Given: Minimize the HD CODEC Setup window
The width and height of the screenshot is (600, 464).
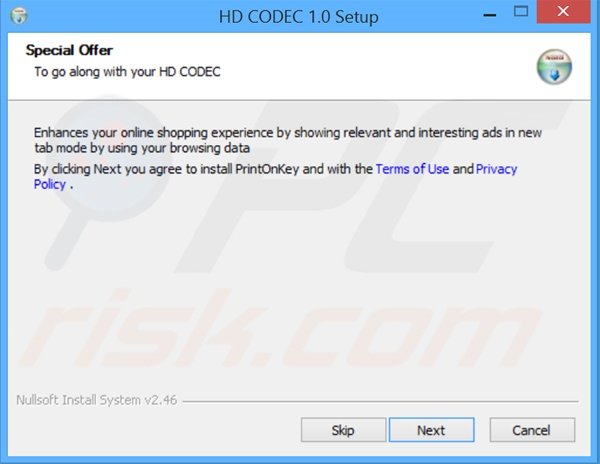Looking at the screenshot, I should 489,15.
